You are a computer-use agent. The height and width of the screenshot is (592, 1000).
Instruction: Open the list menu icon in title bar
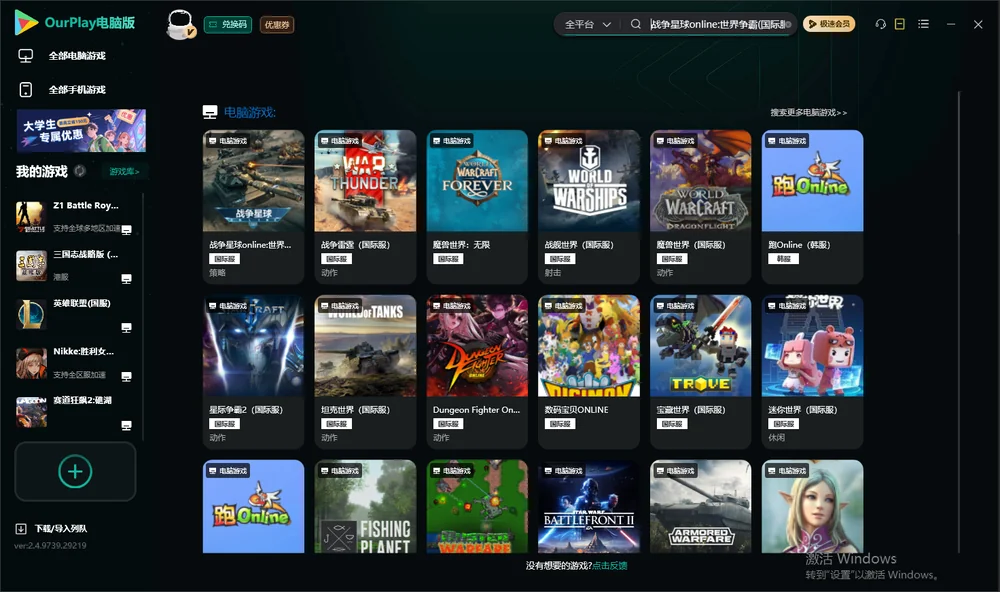(x=923, y=24)
